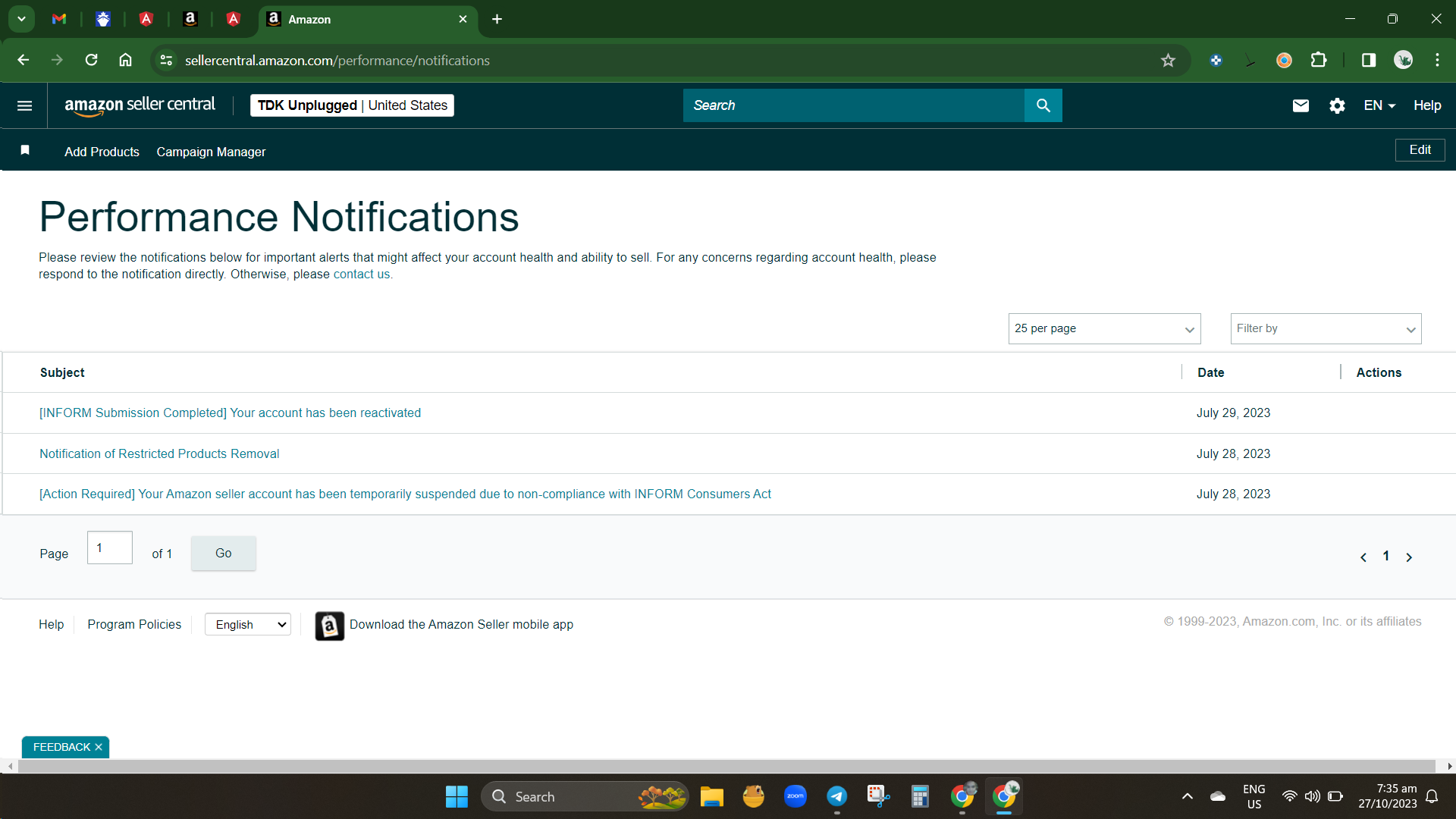
Task: Click the Date column header
Action: (1210, 372)
